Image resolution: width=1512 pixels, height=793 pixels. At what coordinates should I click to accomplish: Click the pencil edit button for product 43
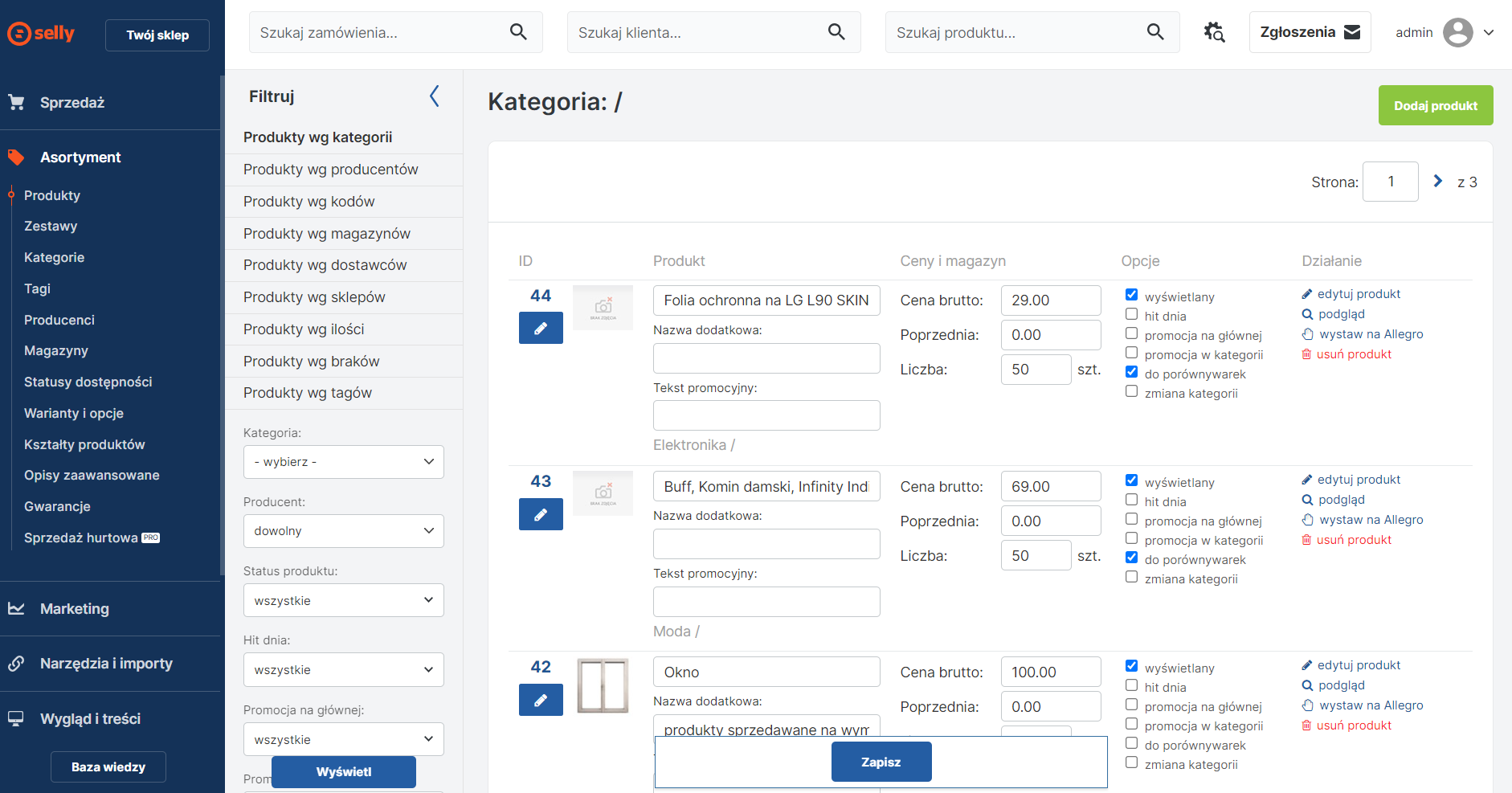(x=541, y=514)
